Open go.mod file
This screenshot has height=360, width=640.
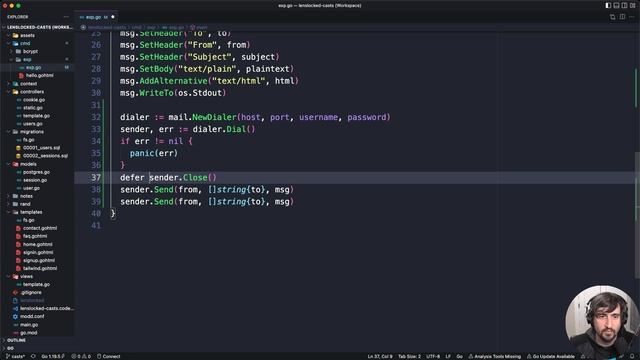[29, 333]
